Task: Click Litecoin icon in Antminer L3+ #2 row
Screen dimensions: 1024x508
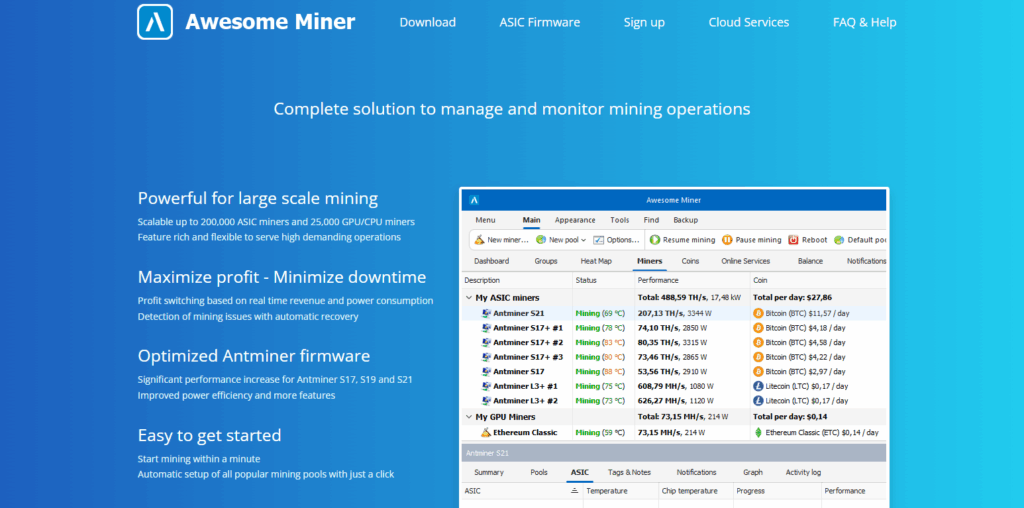Action: pos(758,400)
